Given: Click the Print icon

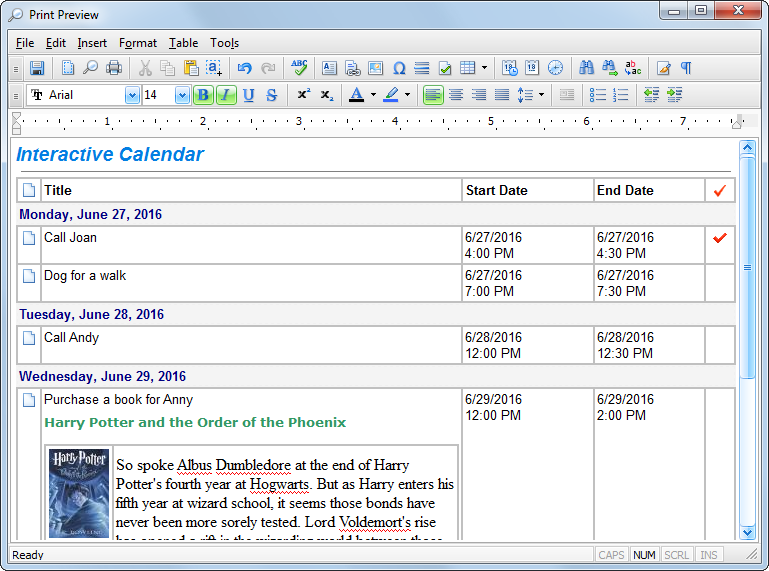Looking at the screenshot, I should pos(114,68).
